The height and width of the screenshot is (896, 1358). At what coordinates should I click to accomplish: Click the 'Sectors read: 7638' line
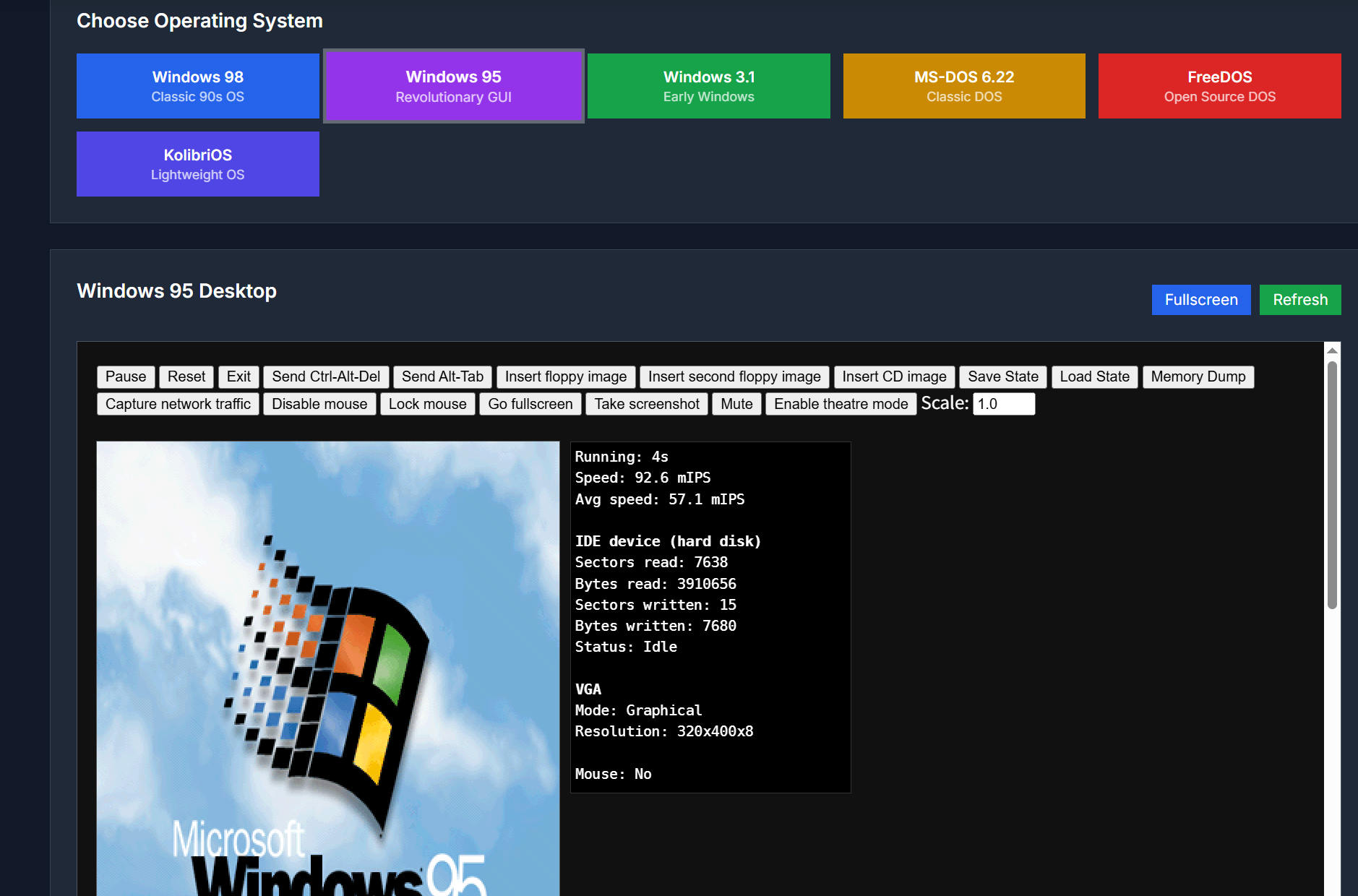click(x=651, y=562)
